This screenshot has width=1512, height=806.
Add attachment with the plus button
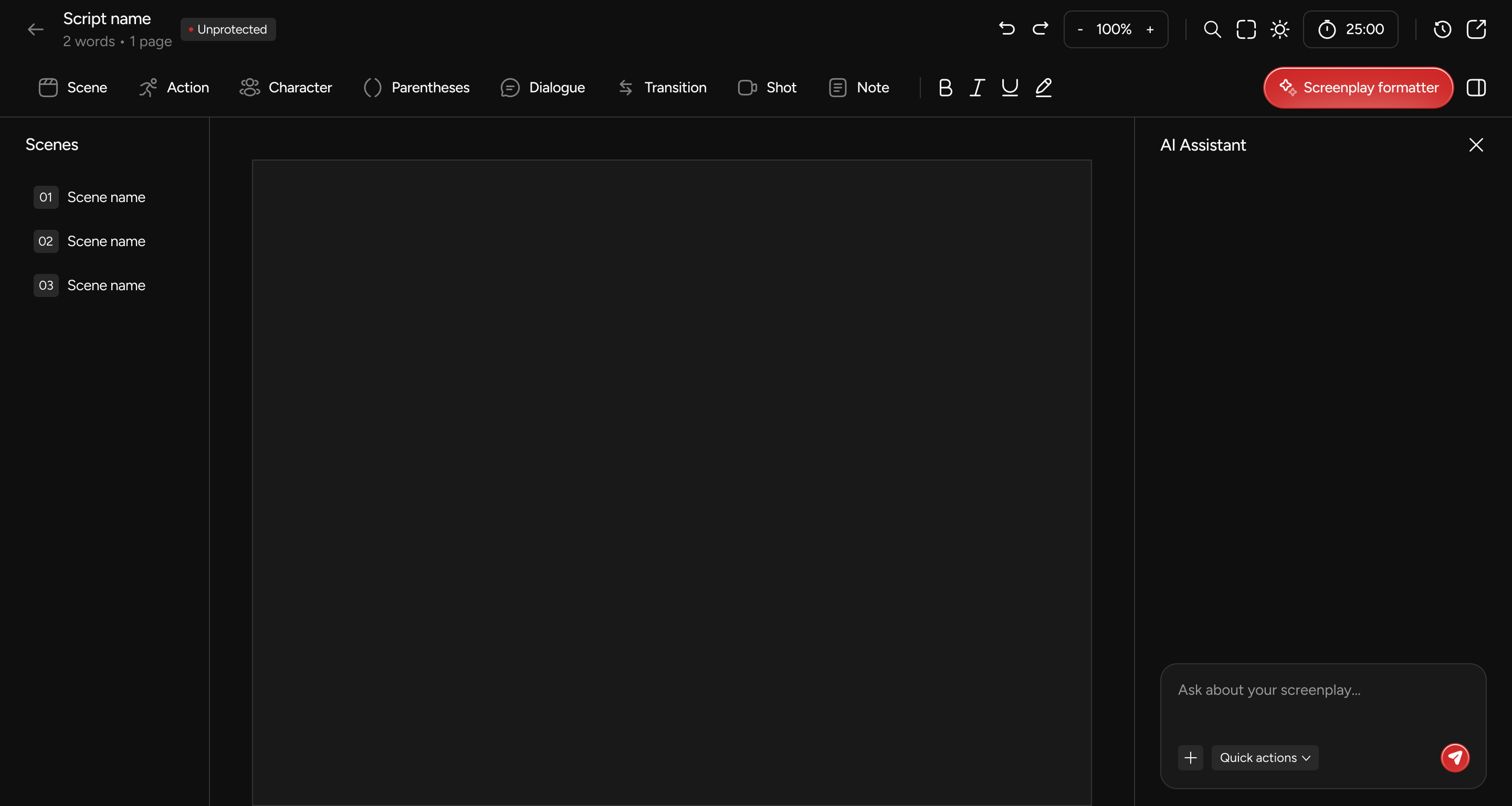1190,758
